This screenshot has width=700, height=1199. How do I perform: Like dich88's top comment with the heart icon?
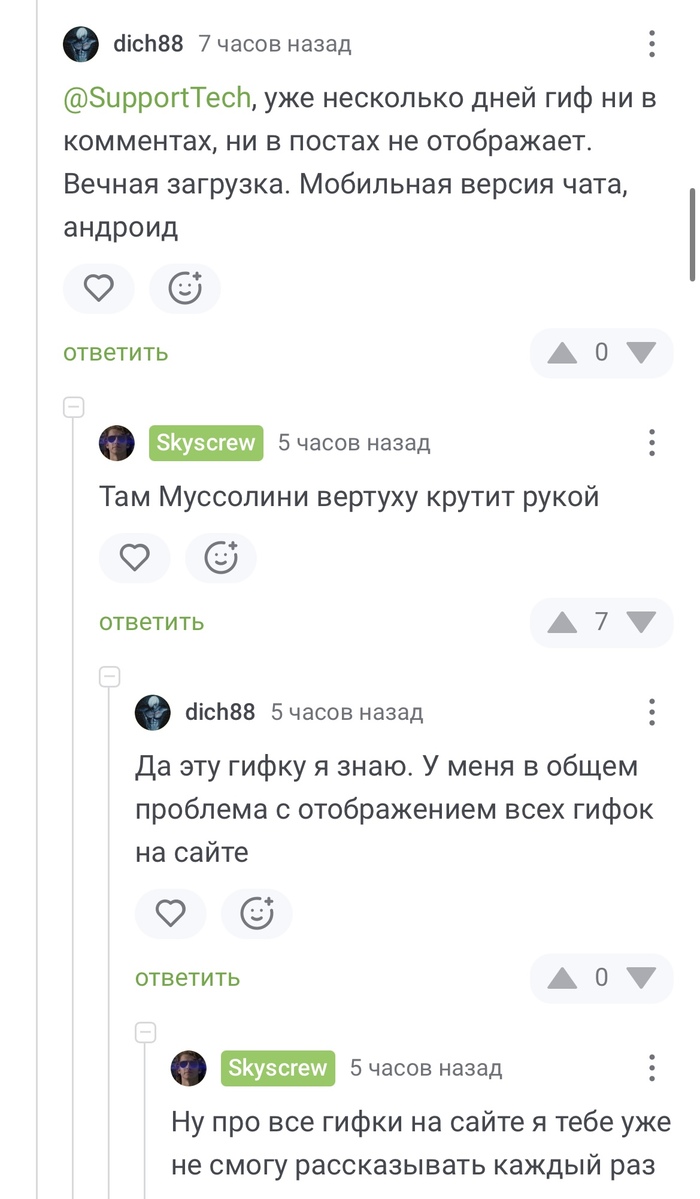click(x=98, y=288)
